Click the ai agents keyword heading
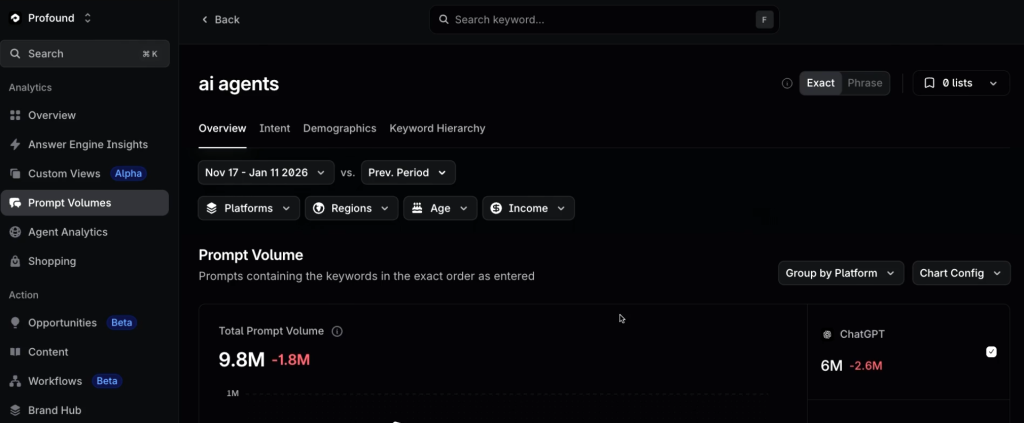1024x423 pixels. [238, 84]
